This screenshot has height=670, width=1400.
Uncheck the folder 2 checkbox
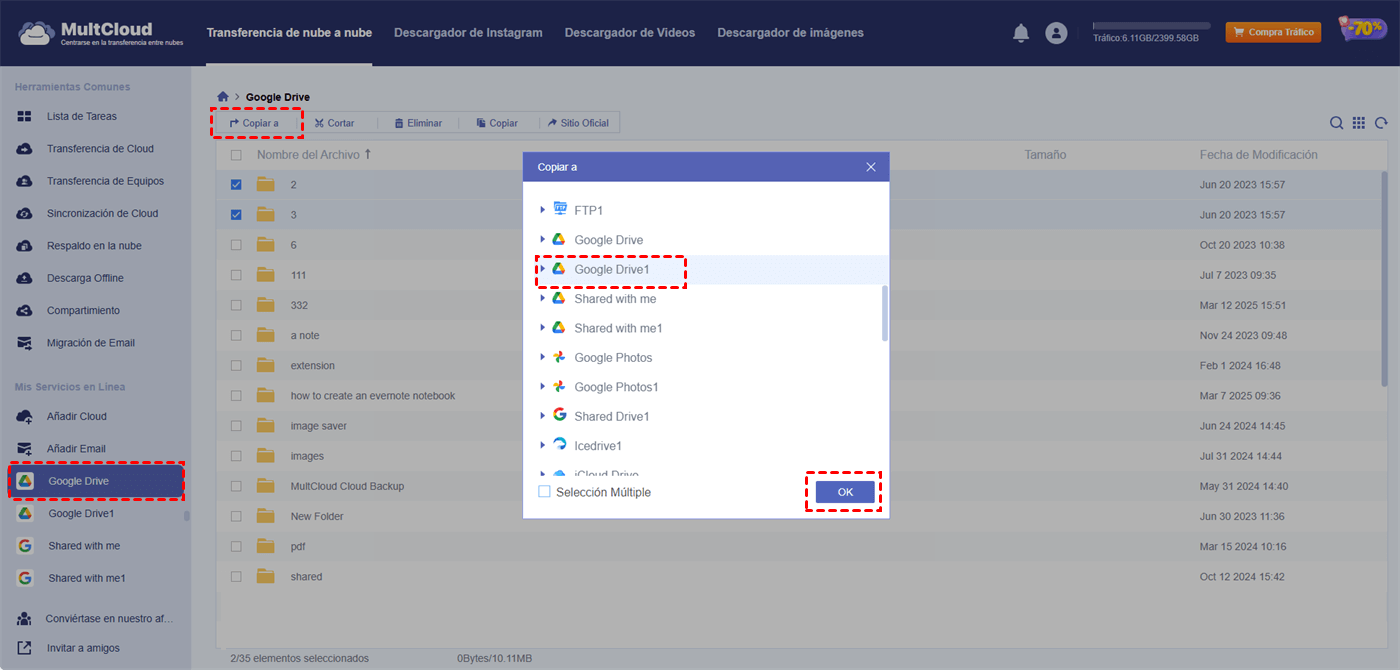click(x=236, y=185)
